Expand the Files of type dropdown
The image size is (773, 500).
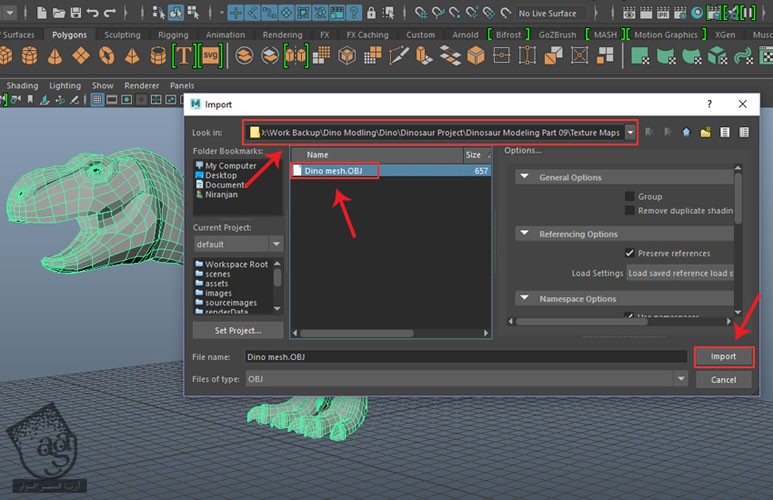(x=681, y=379)
